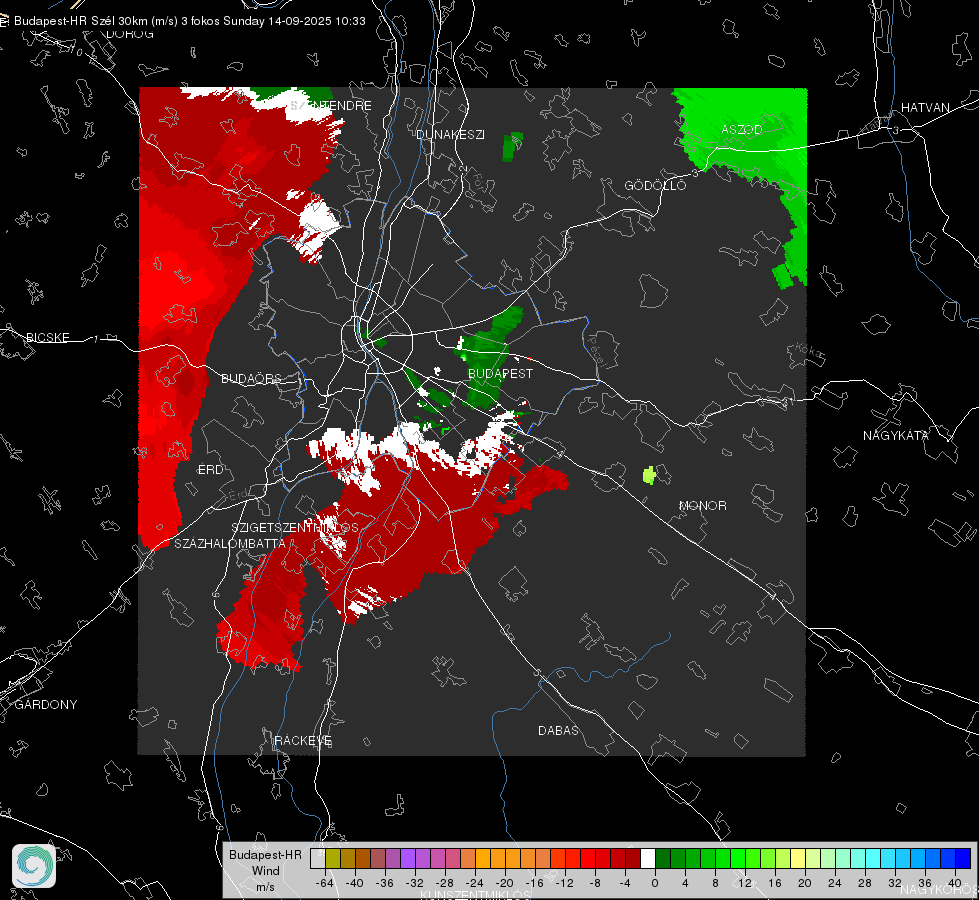Image resolution: width=979 pixels, height=900 pixels.
Task: Click the 'BUDAÖRS' town label
Action: point(252,378)
